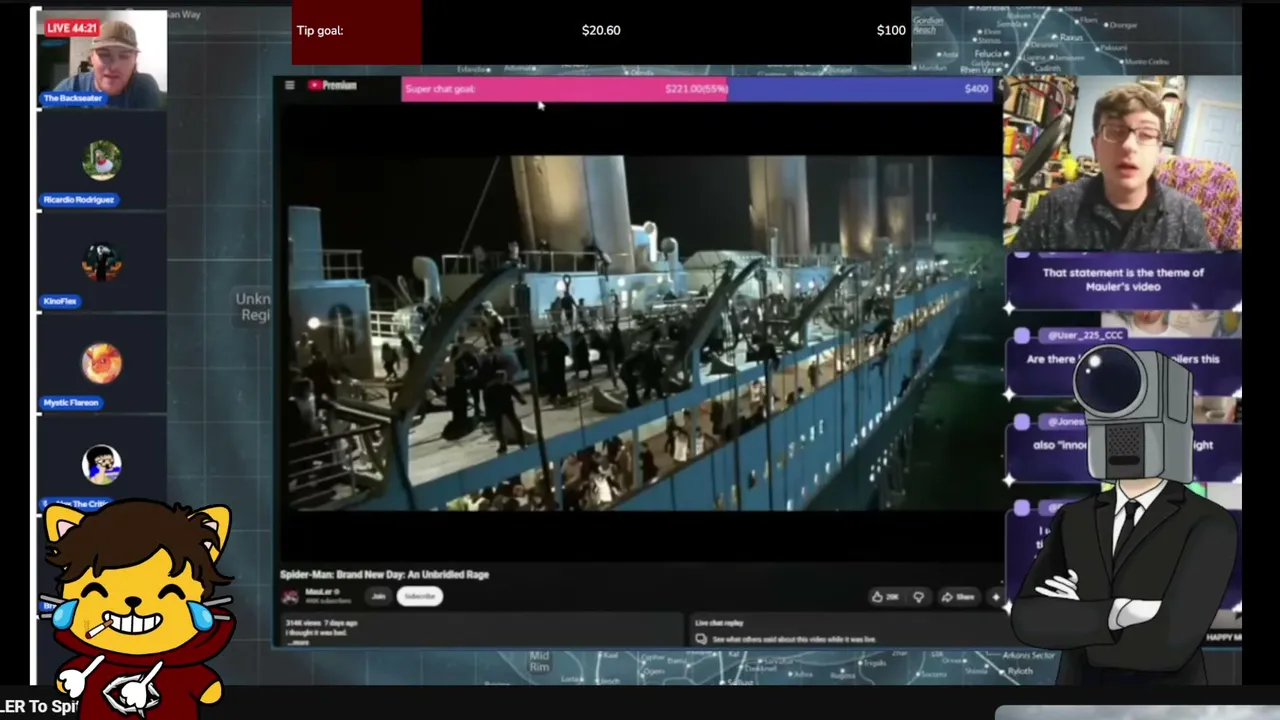Image resolution: width=1280 pixels, height=720 pixels.
Task: Click Ricardio Rodriguez's avatar
Action: click(101, 160)
